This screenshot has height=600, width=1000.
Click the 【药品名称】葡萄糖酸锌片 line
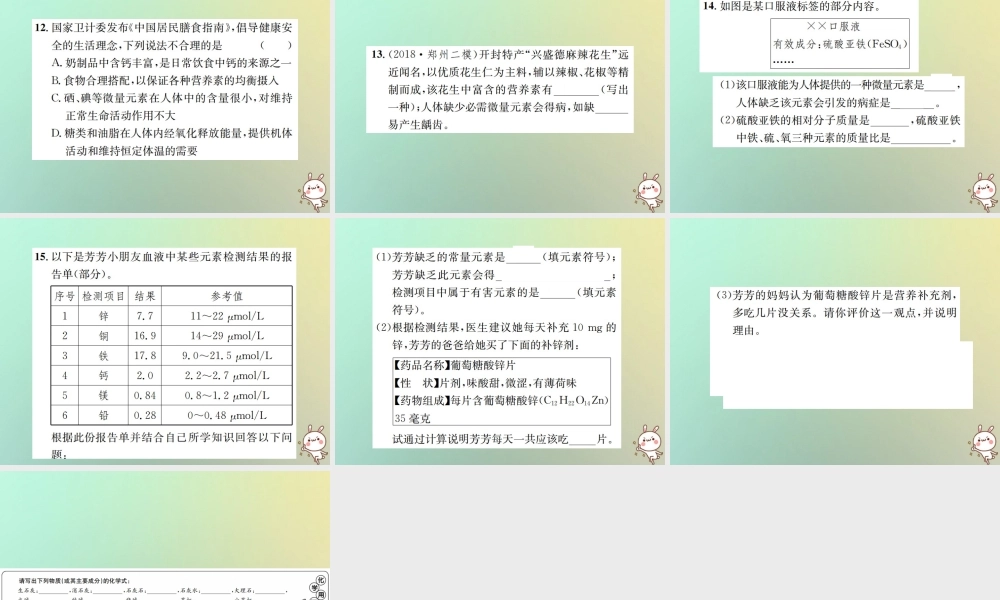[455, 365]
